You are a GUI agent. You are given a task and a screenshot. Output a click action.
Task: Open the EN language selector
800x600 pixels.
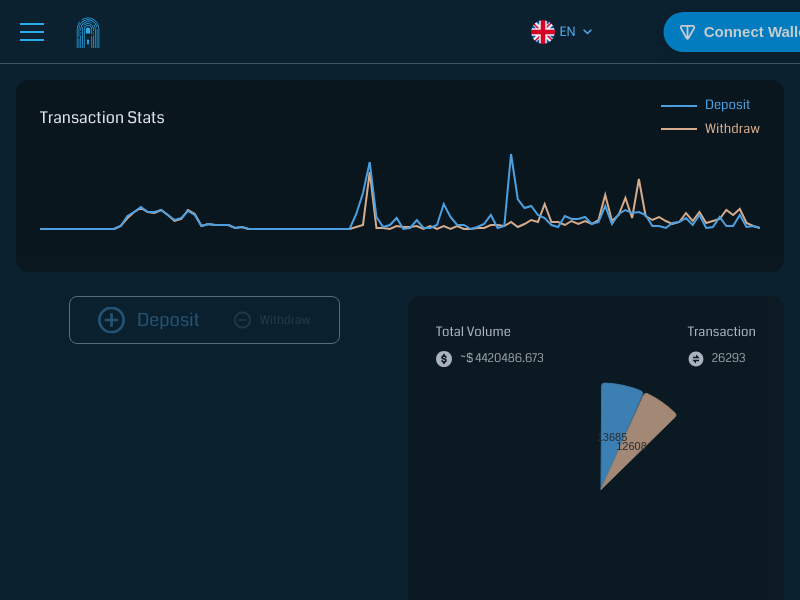point(567,32)
